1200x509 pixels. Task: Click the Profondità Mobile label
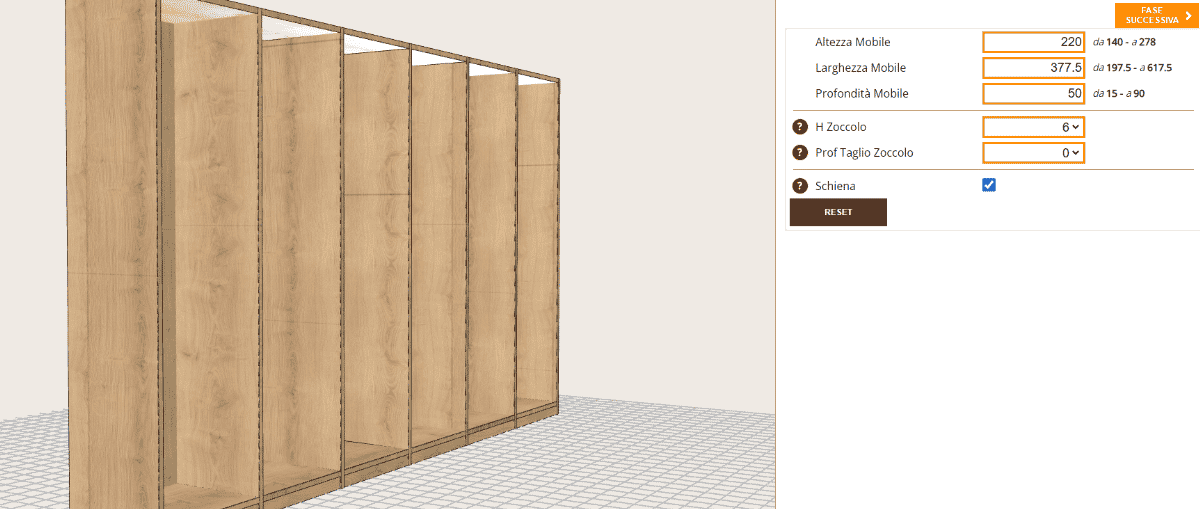(862, 94)
